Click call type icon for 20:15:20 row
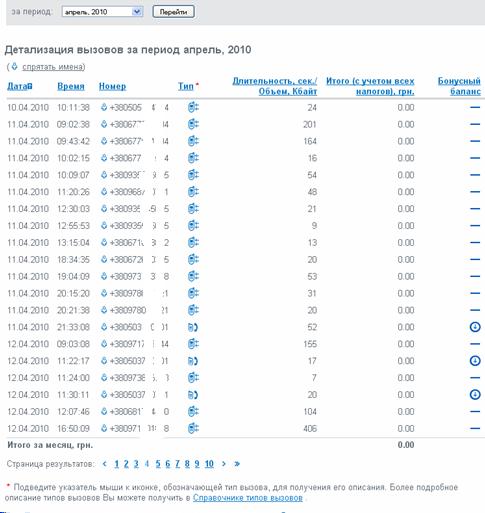 (193, 293)
